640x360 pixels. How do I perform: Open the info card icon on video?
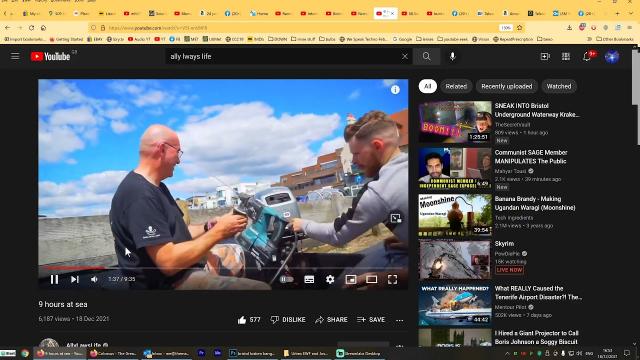pos(395,90)
